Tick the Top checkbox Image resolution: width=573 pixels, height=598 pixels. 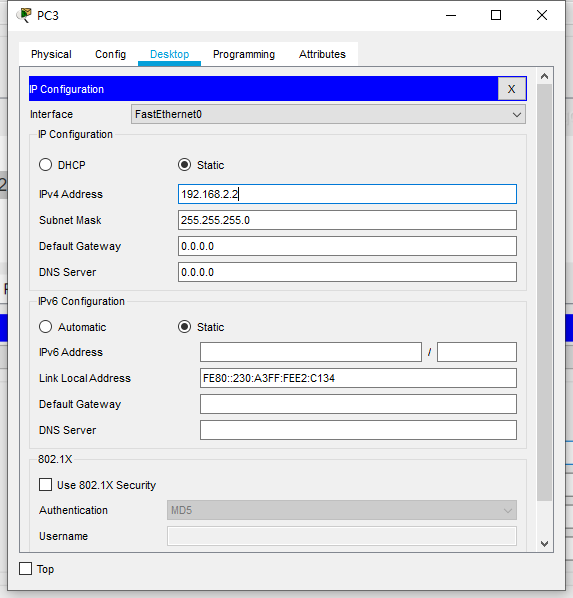26,569
